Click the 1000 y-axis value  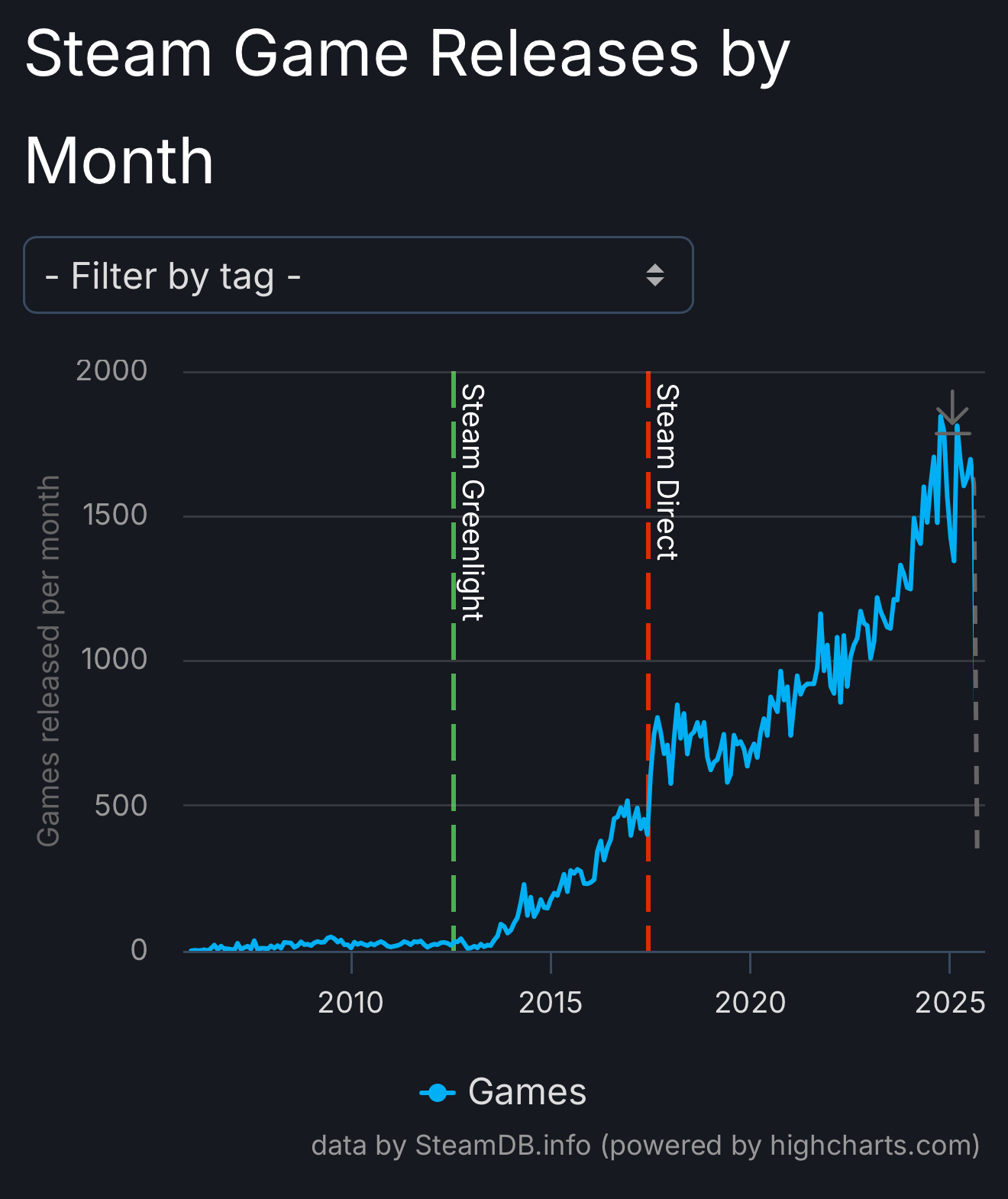click(x=115, y=659)
